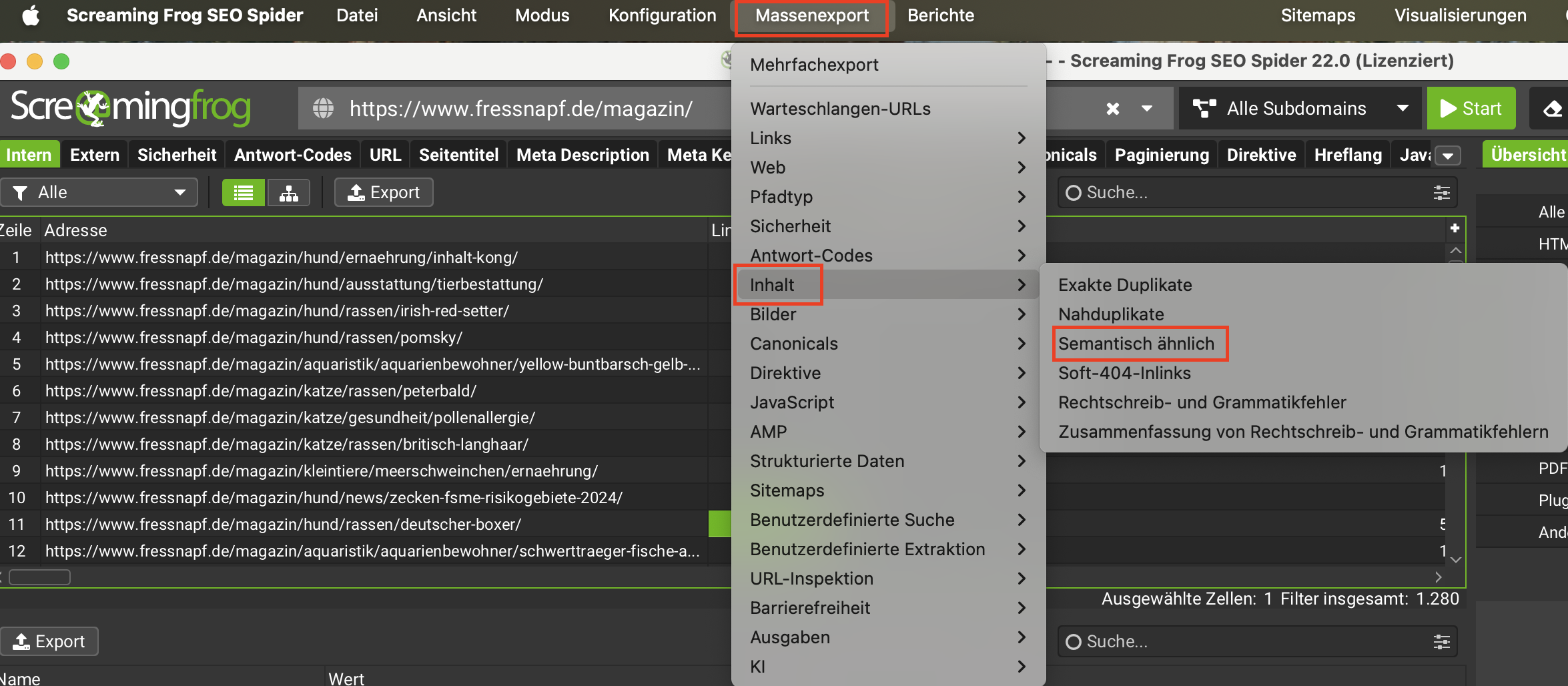Select the Paginierung tab
Viewport: 1568px width, 686px height.
(1162, 155)
